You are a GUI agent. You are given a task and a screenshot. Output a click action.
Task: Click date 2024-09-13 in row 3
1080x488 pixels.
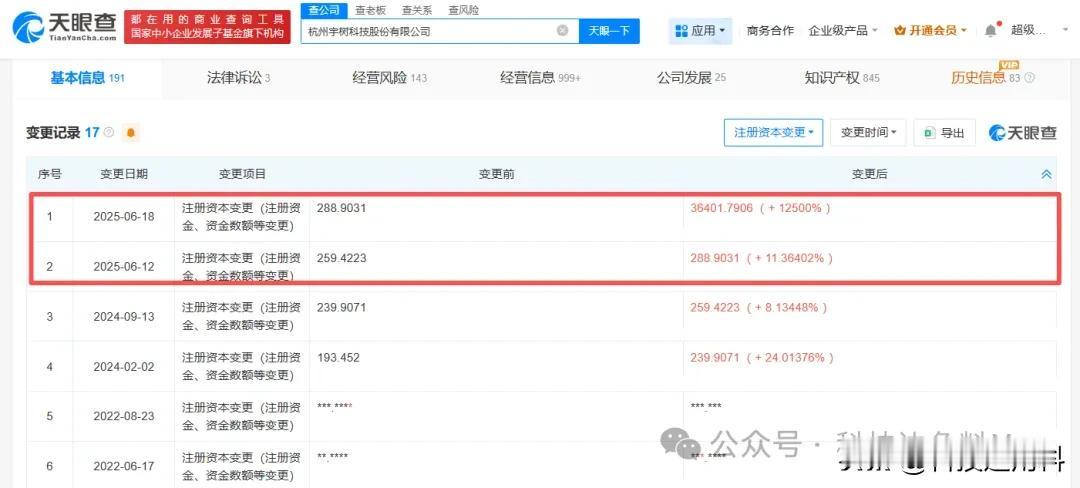pyautogui.click(x=124, y=317)
